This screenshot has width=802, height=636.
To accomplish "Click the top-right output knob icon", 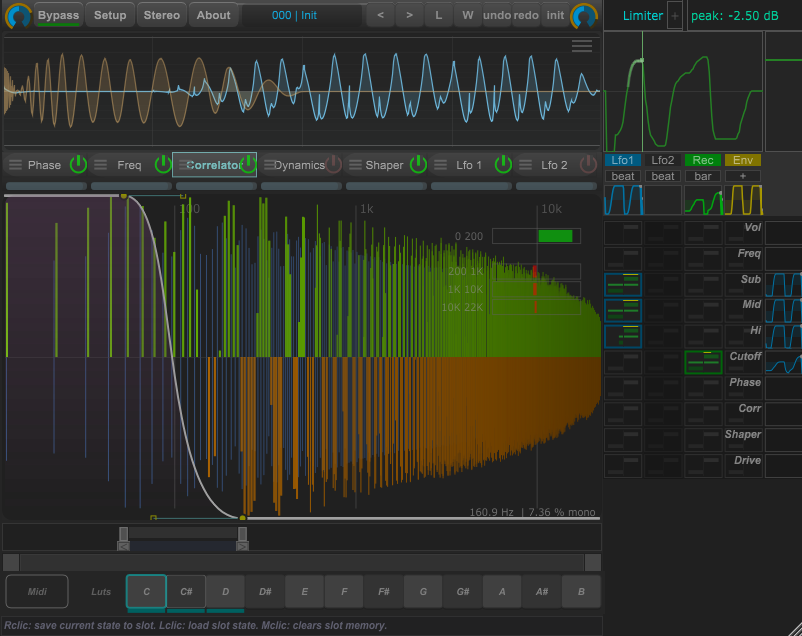I will pyautogui.click(x=583, y=15).
